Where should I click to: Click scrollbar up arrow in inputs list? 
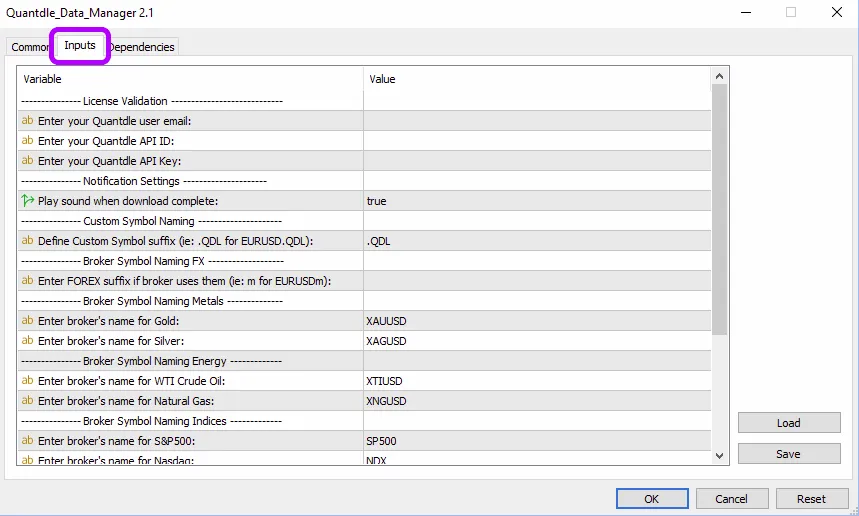pyautogui.click(x=719, y=76)
